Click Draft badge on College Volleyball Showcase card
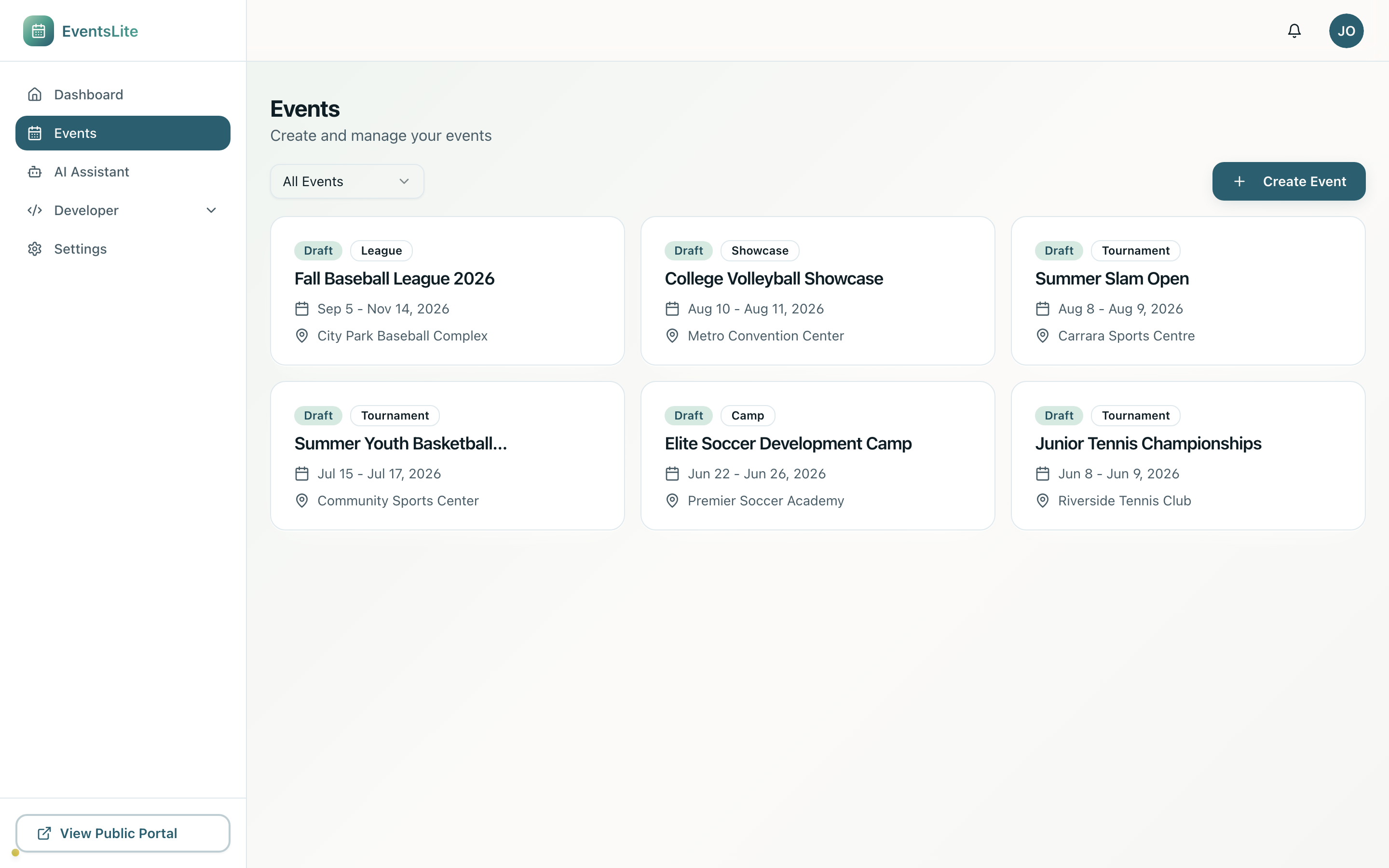The image size is (1389, 868). coord(688,250)
